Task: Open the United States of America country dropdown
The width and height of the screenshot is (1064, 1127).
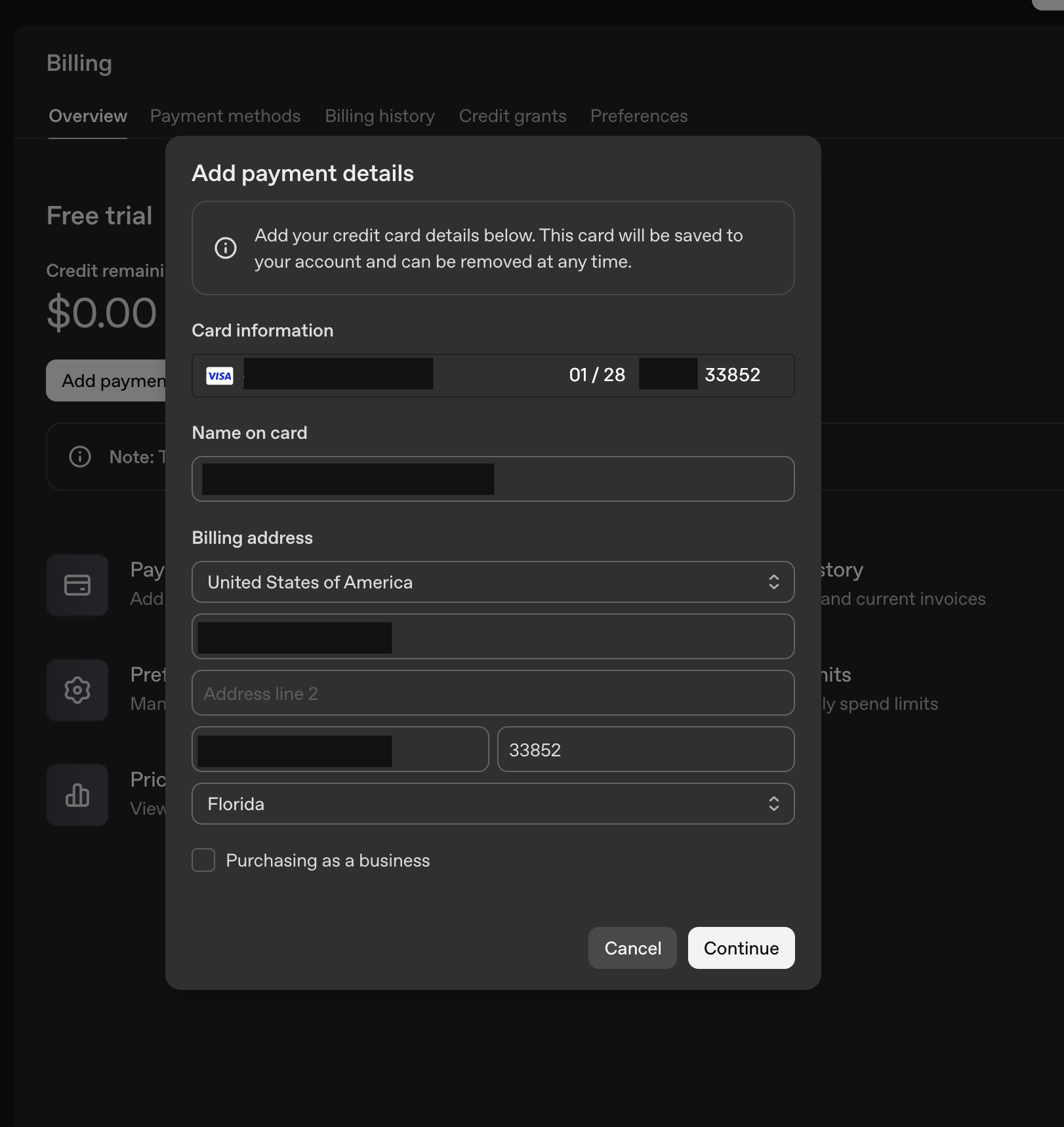Action: [x=493, y=582]
